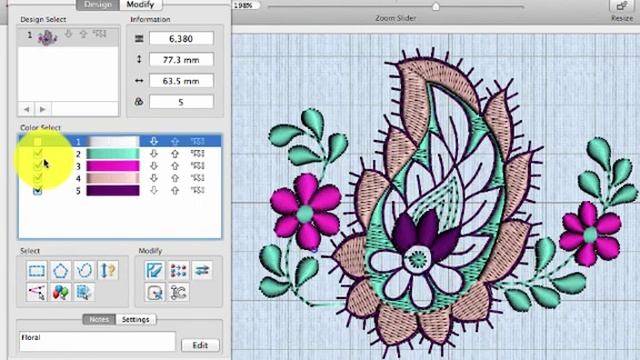Move design 1 up in Design Select
The image size is (640, 360).
(84, 34)
